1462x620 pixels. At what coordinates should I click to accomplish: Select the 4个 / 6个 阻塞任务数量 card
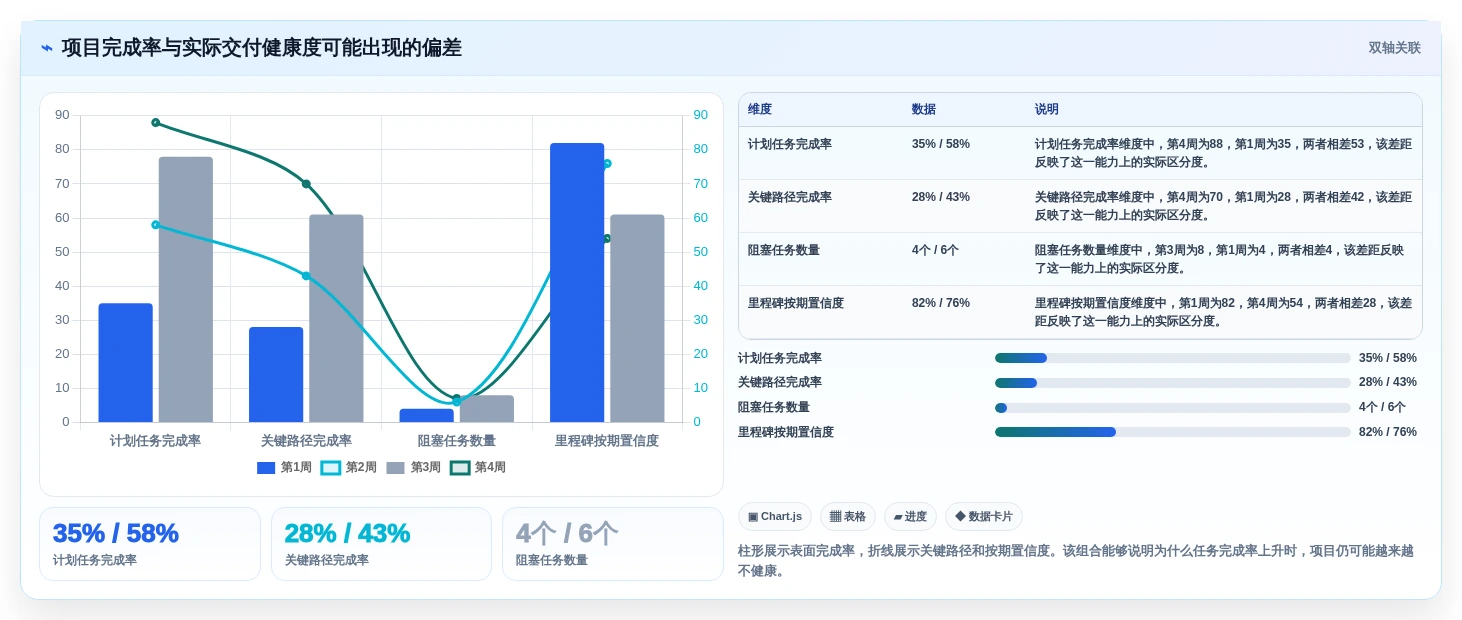[x=612, y=544]
